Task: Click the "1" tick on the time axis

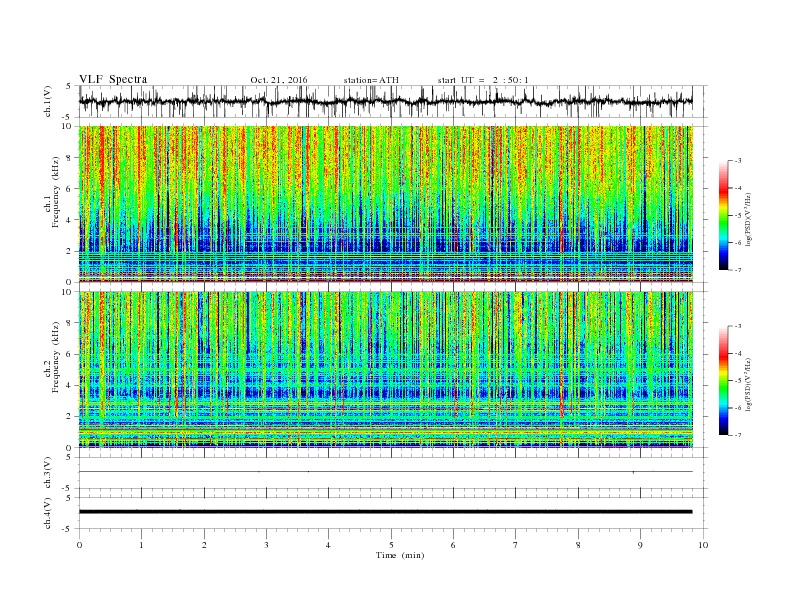Action: click(x=141, y=545)
